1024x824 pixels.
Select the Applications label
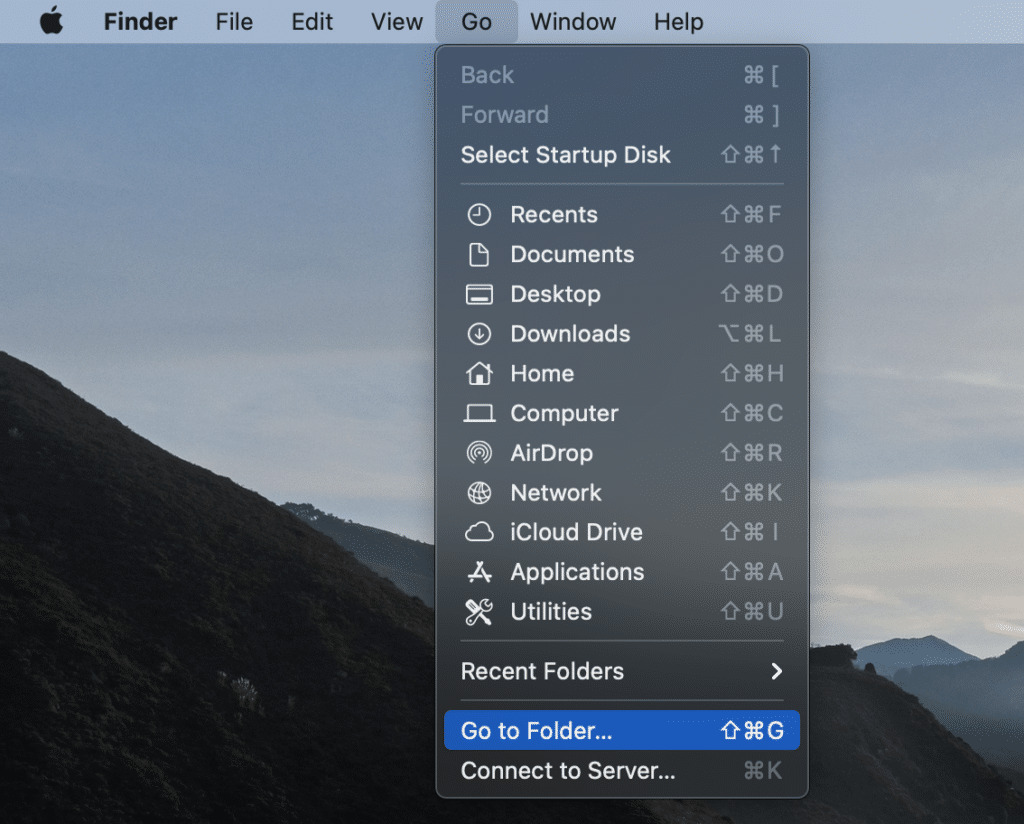click(577, 572)
